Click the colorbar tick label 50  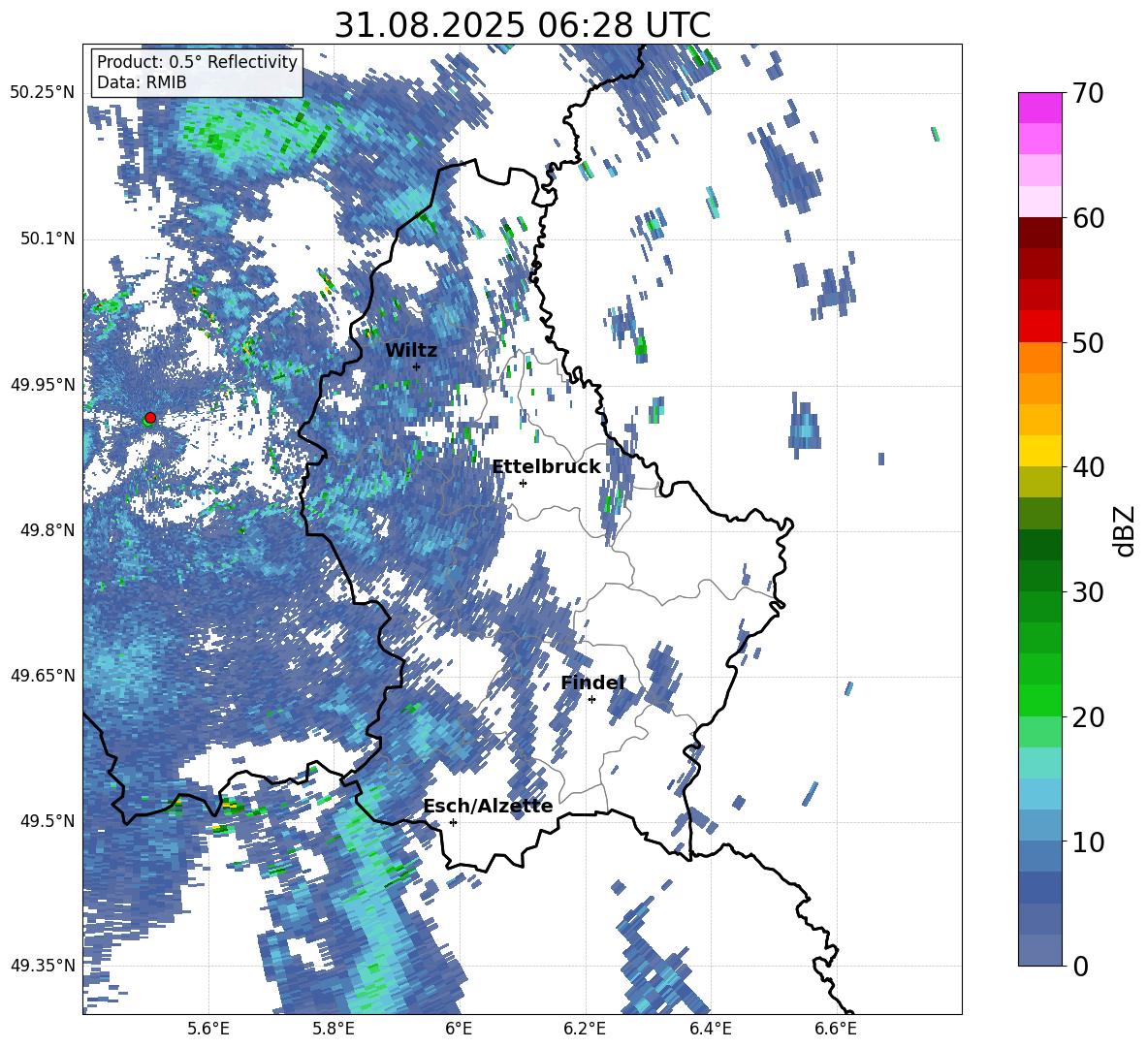1088,343
